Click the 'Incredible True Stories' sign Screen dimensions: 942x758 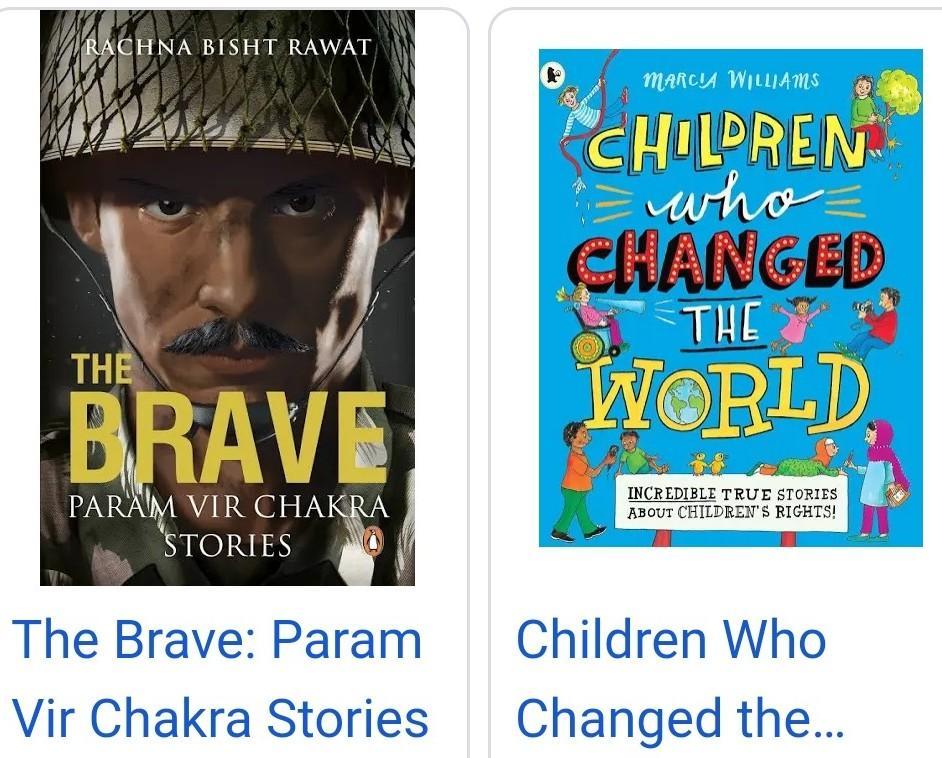tap(732, 503)
